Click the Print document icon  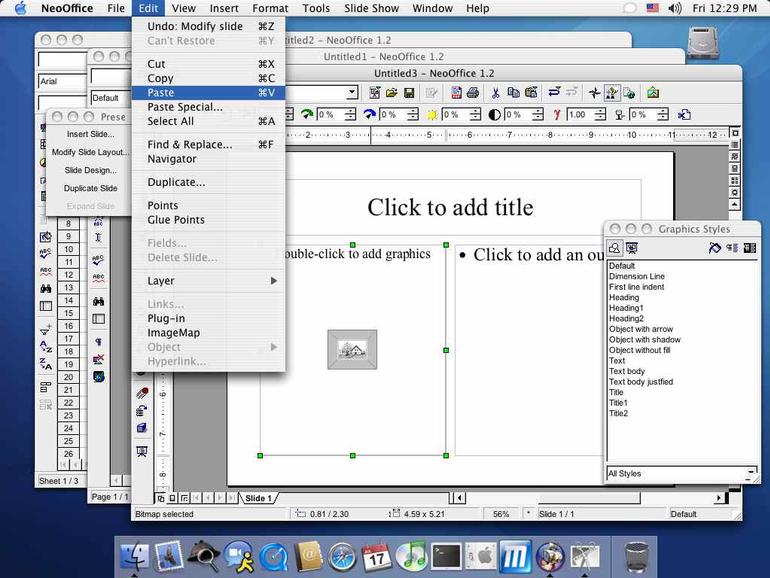point(473,93)
